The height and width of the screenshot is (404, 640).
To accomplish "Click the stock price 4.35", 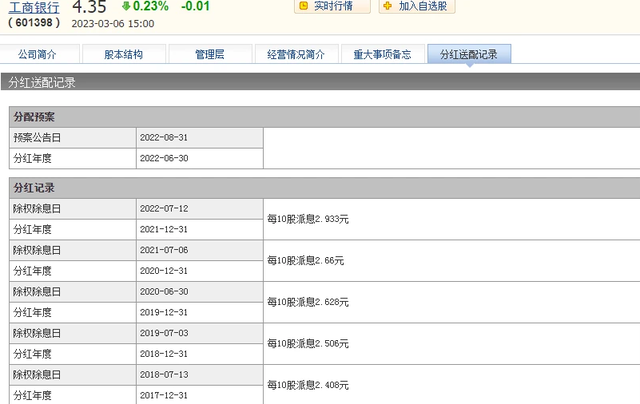I will click(89, 6).
